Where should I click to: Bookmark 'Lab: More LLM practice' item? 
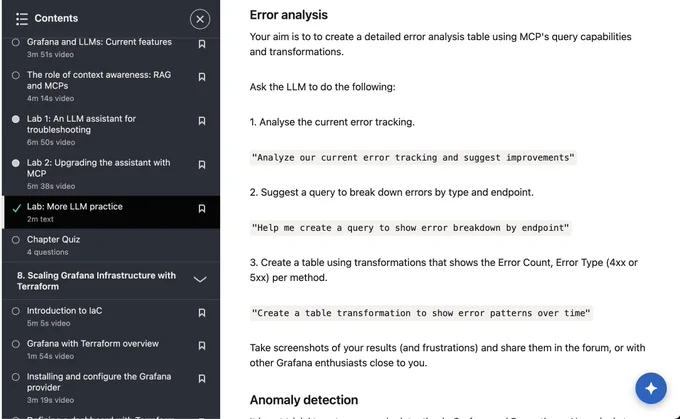[x=202, y=209]
